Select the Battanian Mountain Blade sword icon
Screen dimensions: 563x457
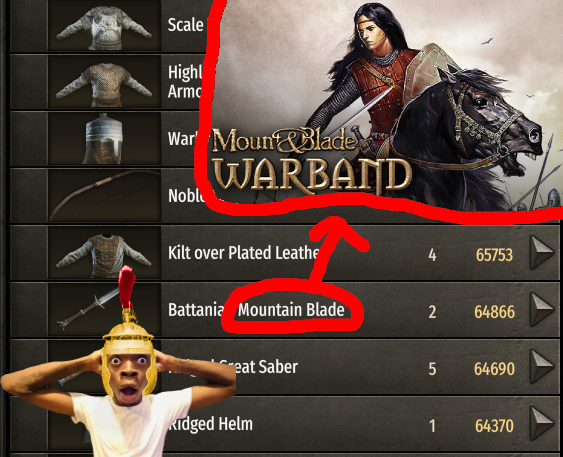click(90, 309)
